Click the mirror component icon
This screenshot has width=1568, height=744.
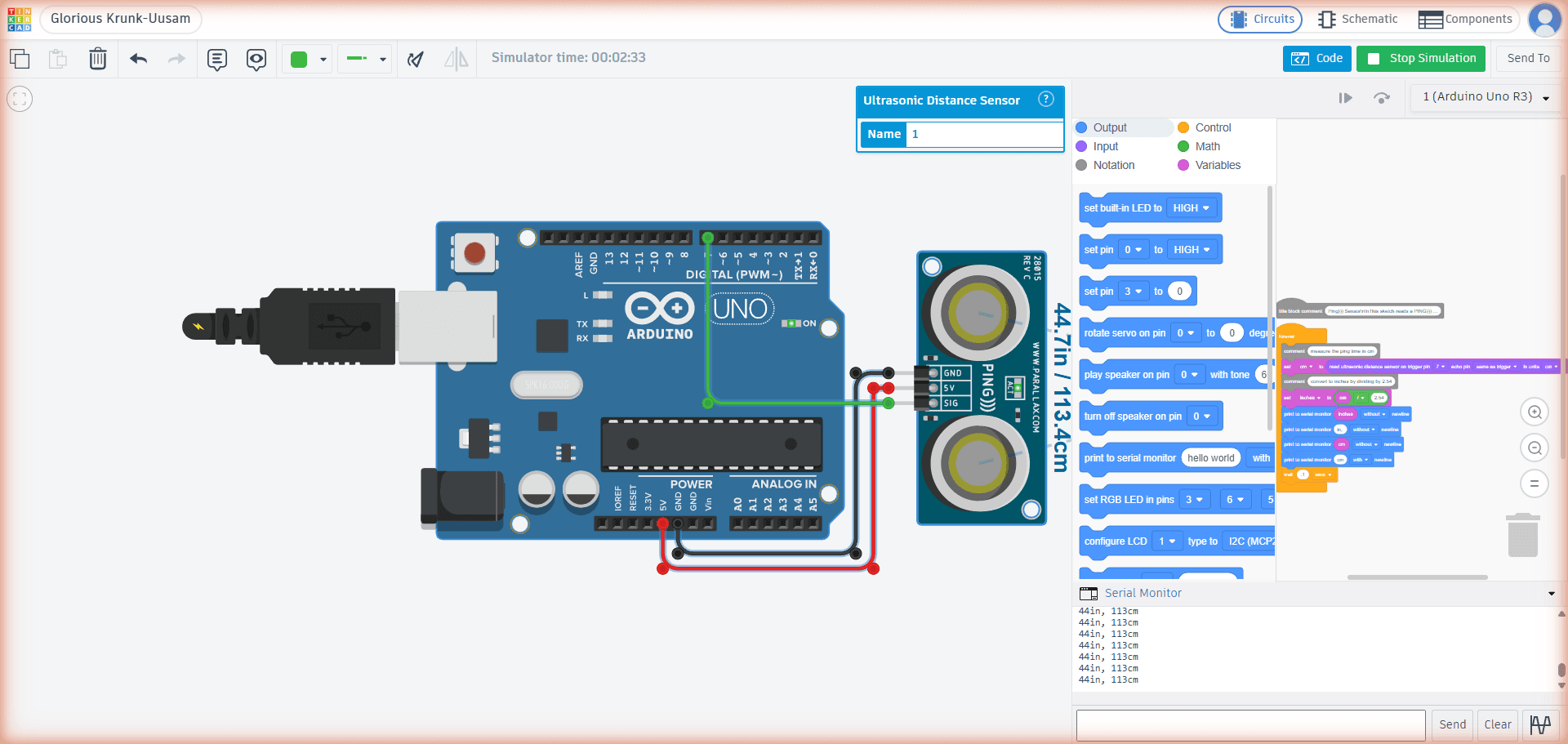click(456, 59)
